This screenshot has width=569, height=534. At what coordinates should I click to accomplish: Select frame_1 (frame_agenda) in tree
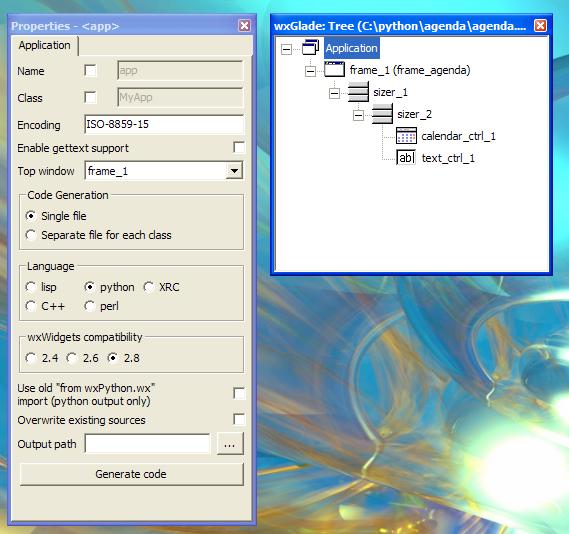tap(410, 70)
